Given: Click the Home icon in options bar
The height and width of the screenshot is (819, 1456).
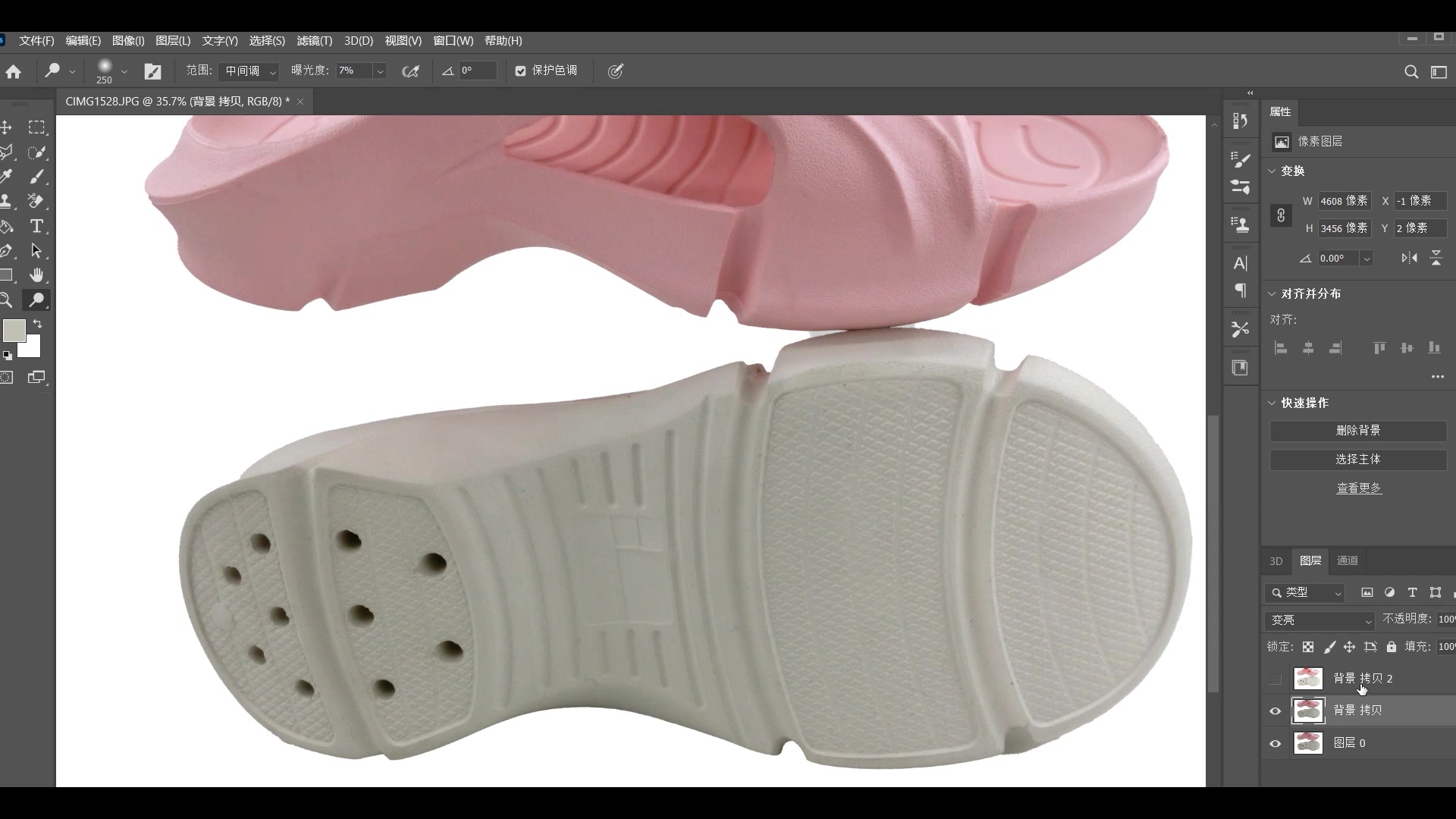Looking at the screenshot, I should tap(14, 71).
